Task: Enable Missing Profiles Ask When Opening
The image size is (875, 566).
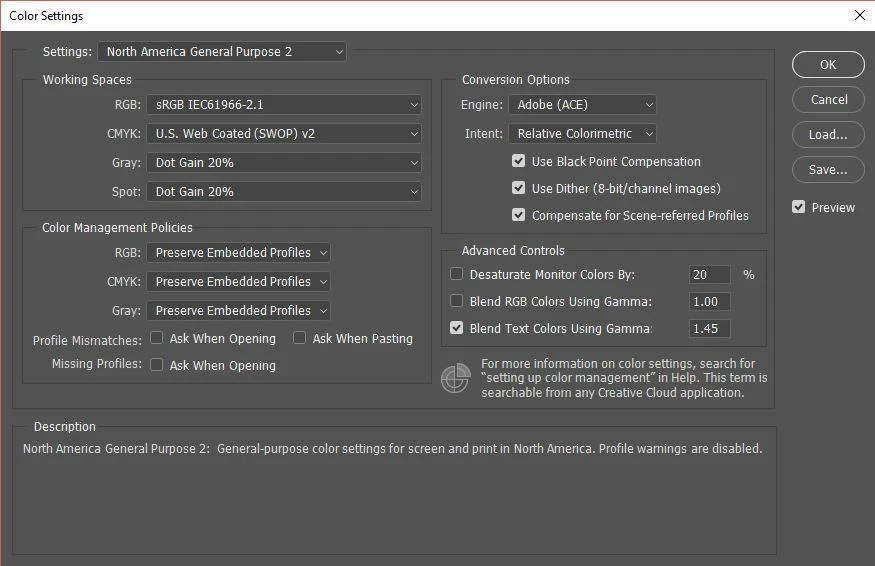Action: (157, 364)
